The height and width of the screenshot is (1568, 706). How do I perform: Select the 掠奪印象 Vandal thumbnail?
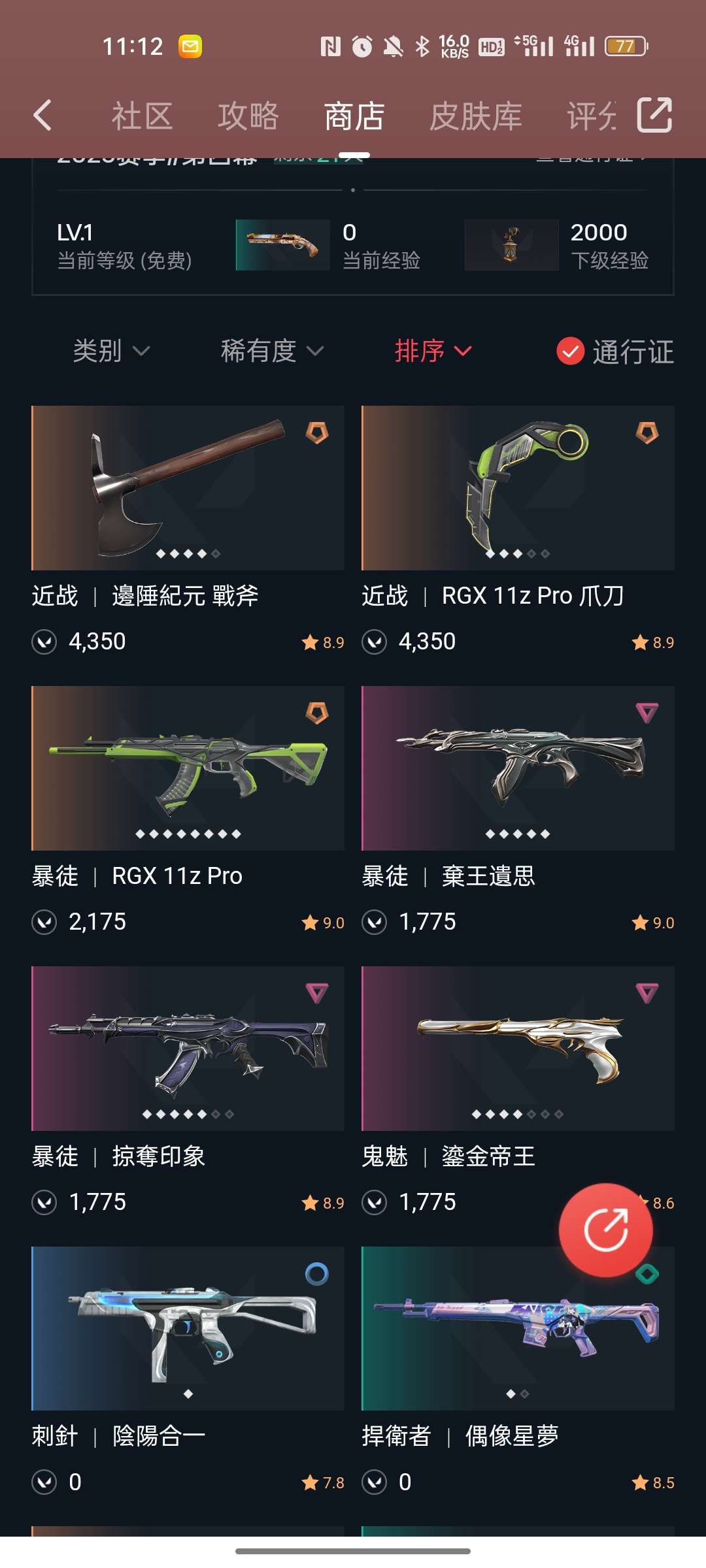coord(188,1049)
